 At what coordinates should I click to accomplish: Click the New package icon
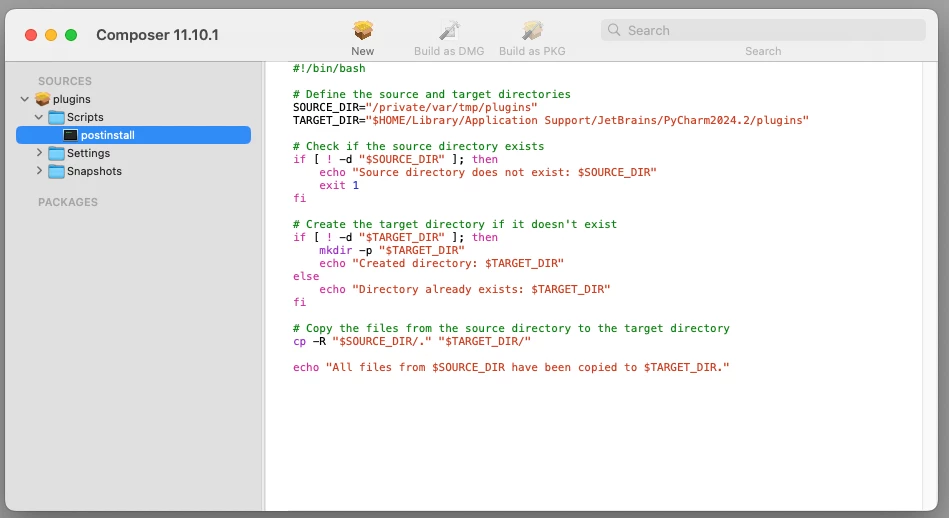(x=363, y=30)
